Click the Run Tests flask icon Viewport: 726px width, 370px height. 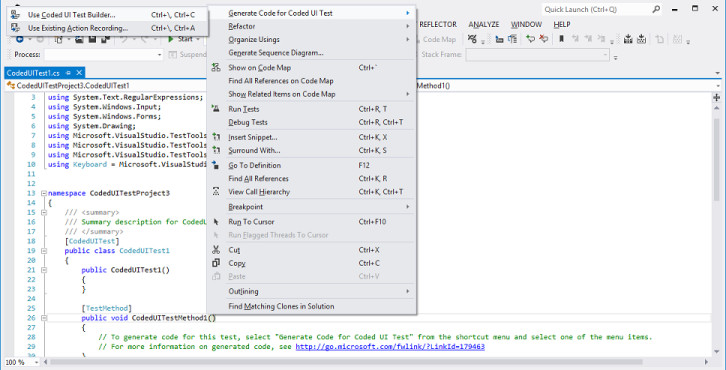pos(216,109)
